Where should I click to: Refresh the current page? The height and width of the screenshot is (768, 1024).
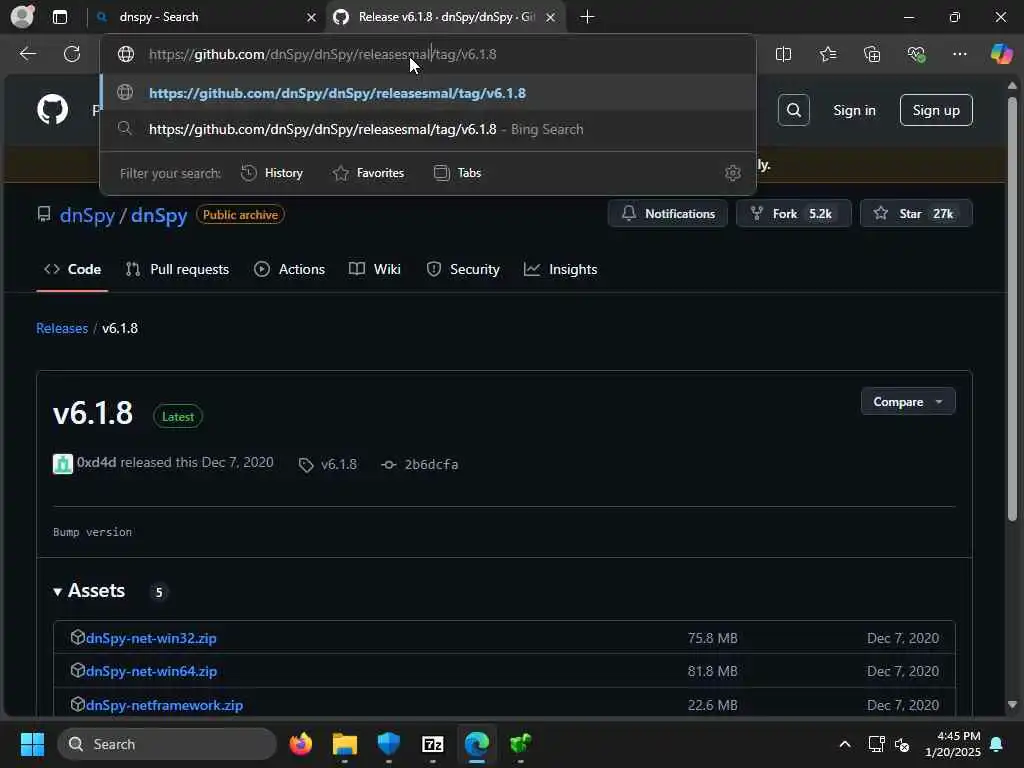[x=72, y=54]
